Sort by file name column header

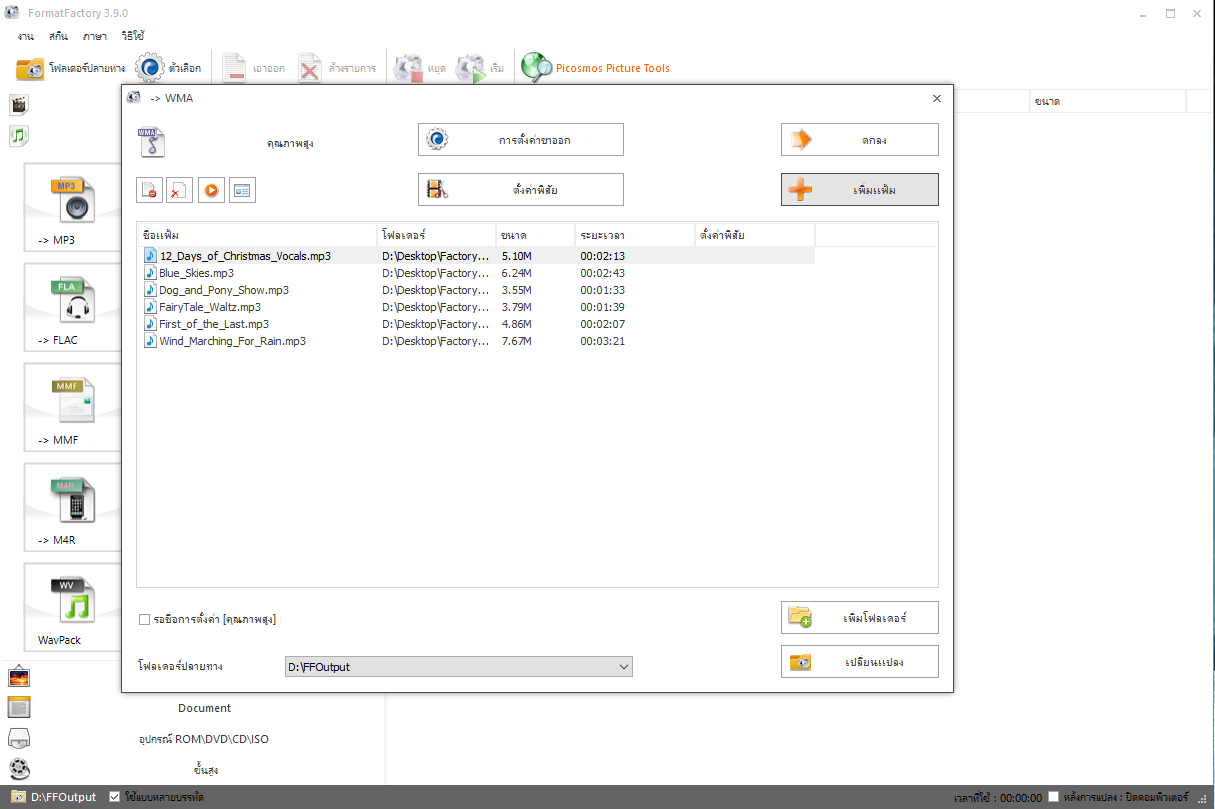[258, 235]
